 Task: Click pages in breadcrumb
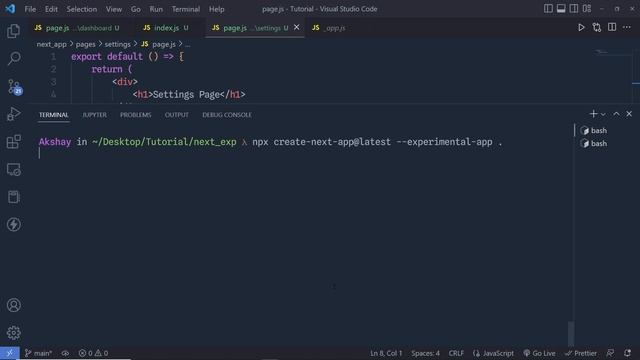click(x=85, y=44)
